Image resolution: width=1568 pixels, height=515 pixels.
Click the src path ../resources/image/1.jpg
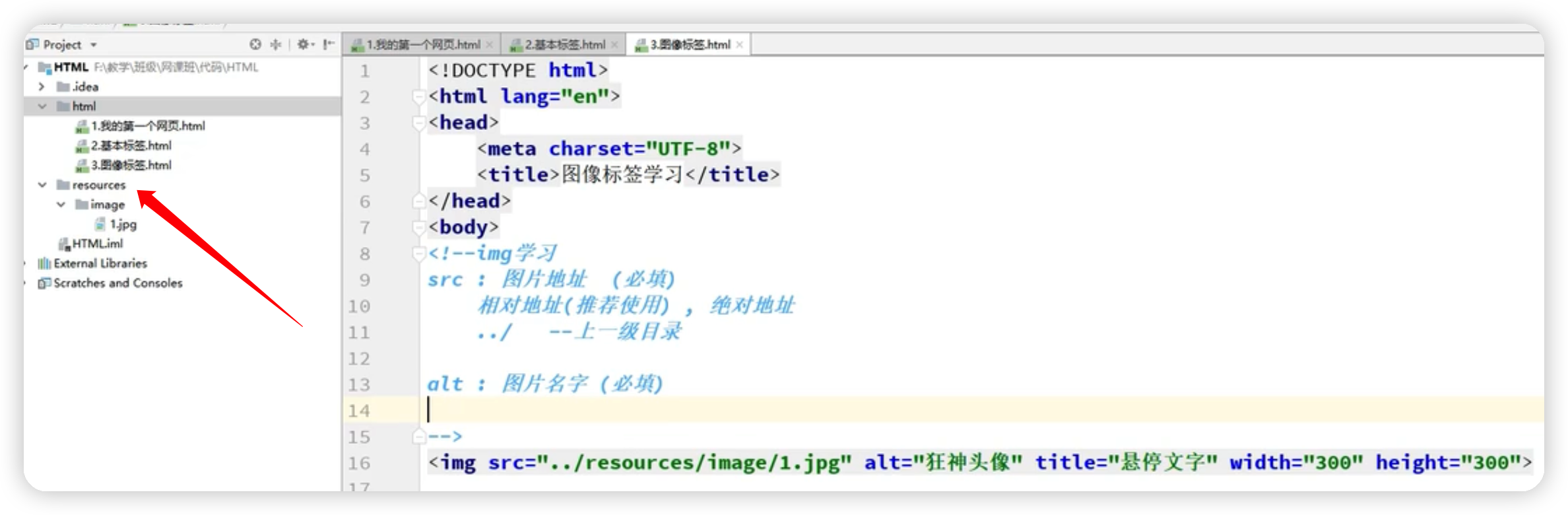694,463
